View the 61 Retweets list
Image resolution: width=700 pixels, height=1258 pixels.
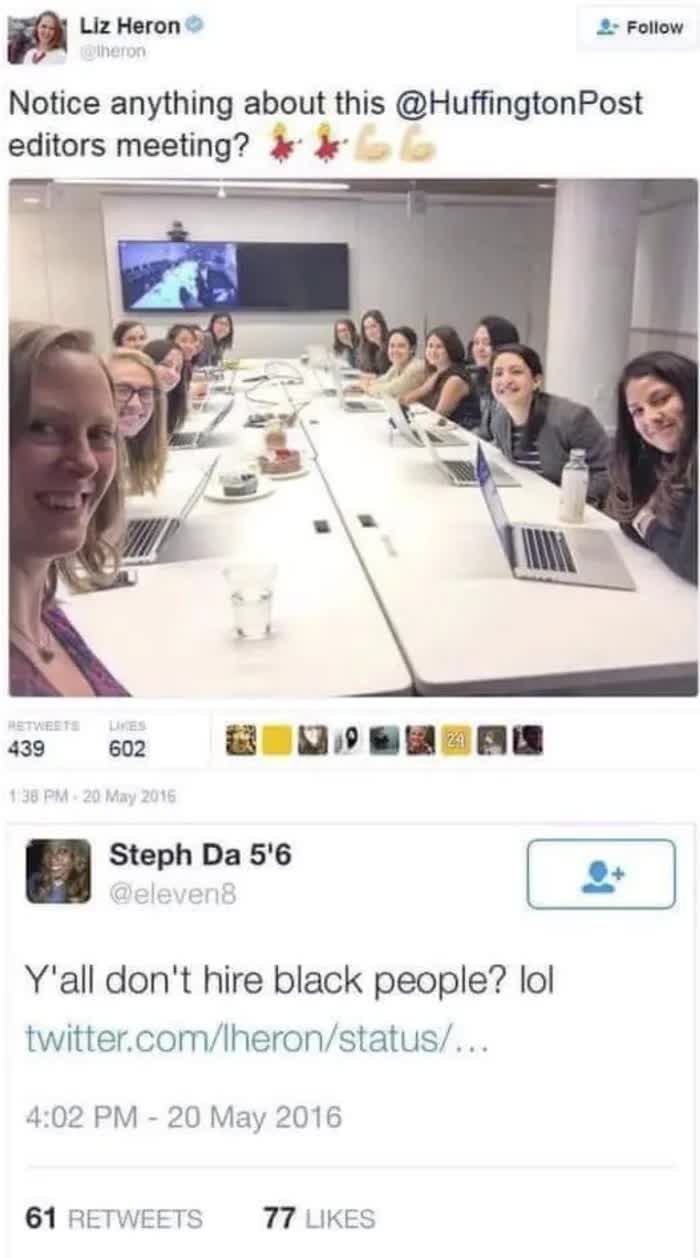[113, 1219]
